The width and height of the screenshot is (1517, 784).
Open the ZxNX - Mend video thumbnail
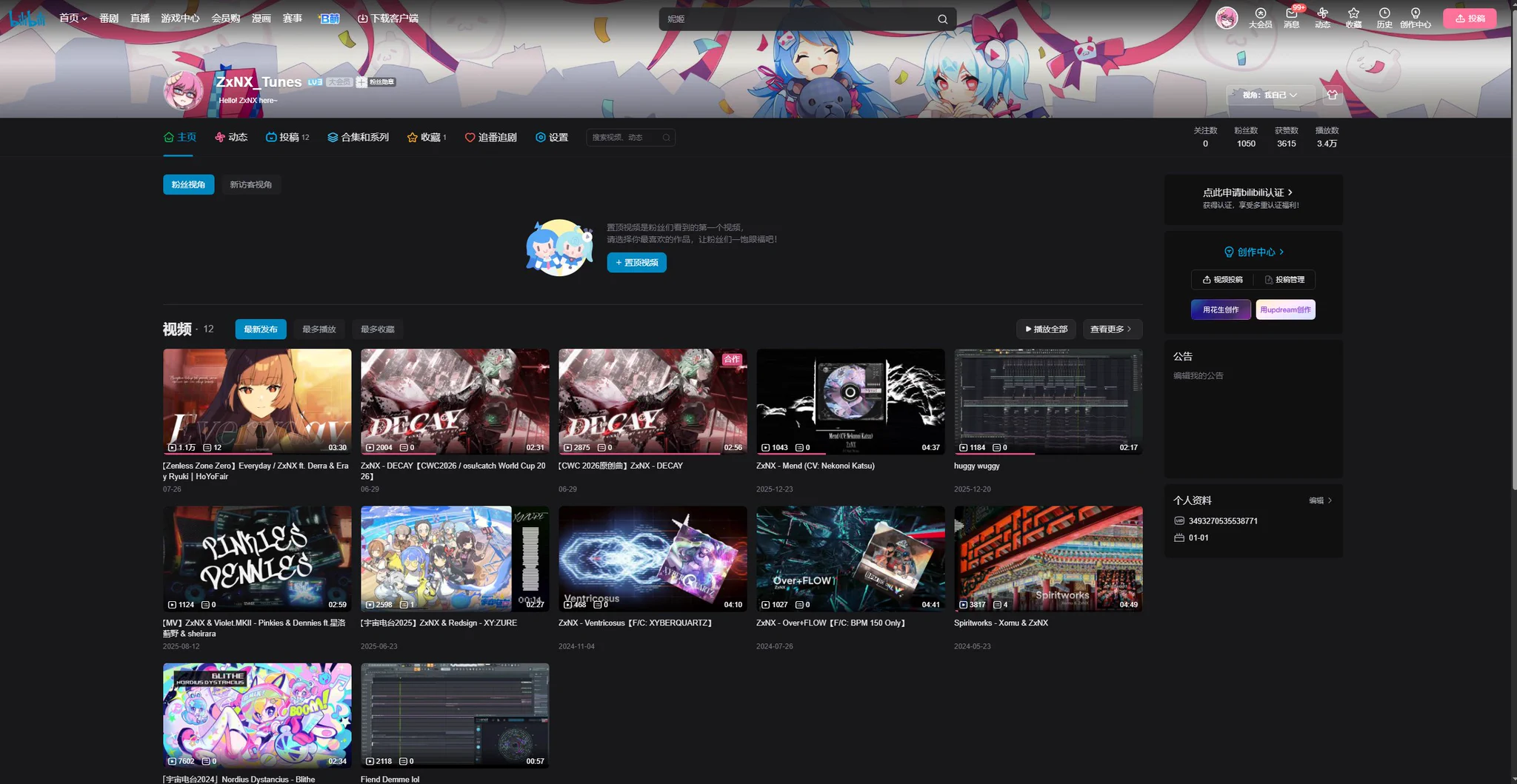coord(850,402)
